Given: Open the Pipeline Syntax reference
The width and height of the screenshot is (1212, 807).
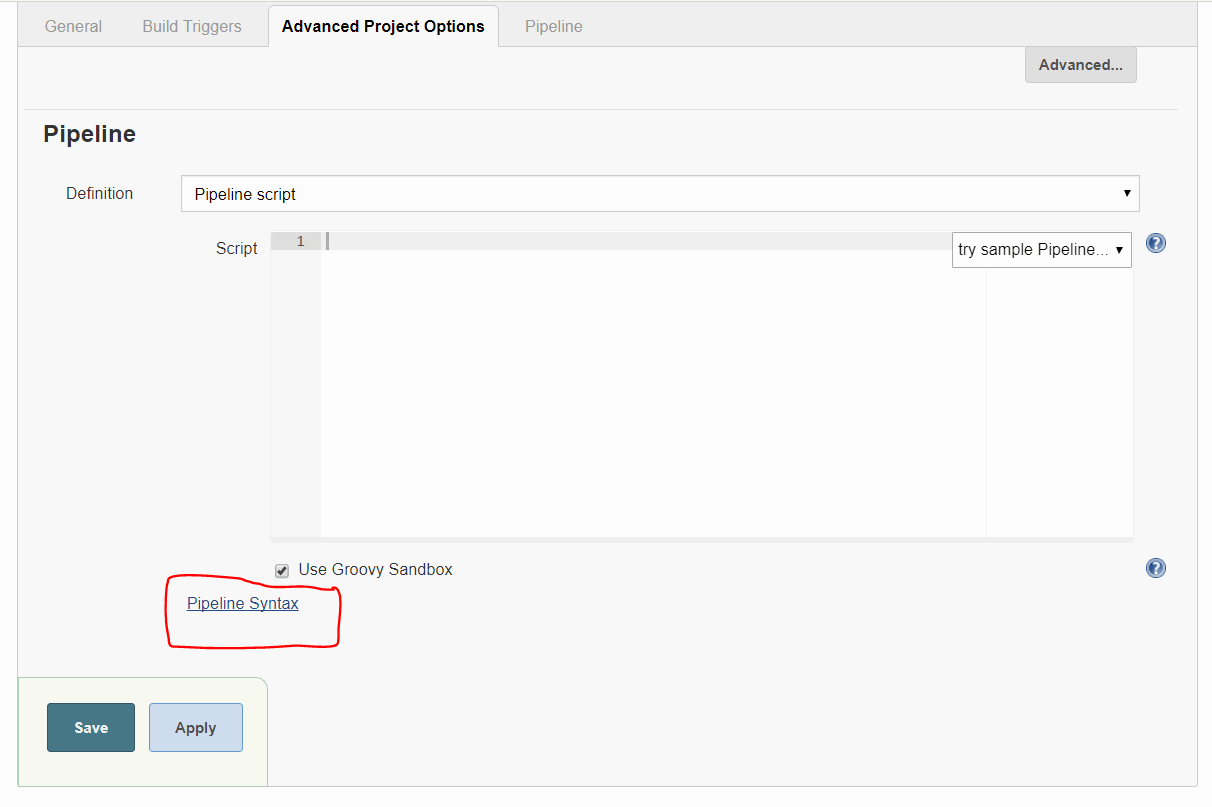Looking at the screenshot, I should coord(242,603).
